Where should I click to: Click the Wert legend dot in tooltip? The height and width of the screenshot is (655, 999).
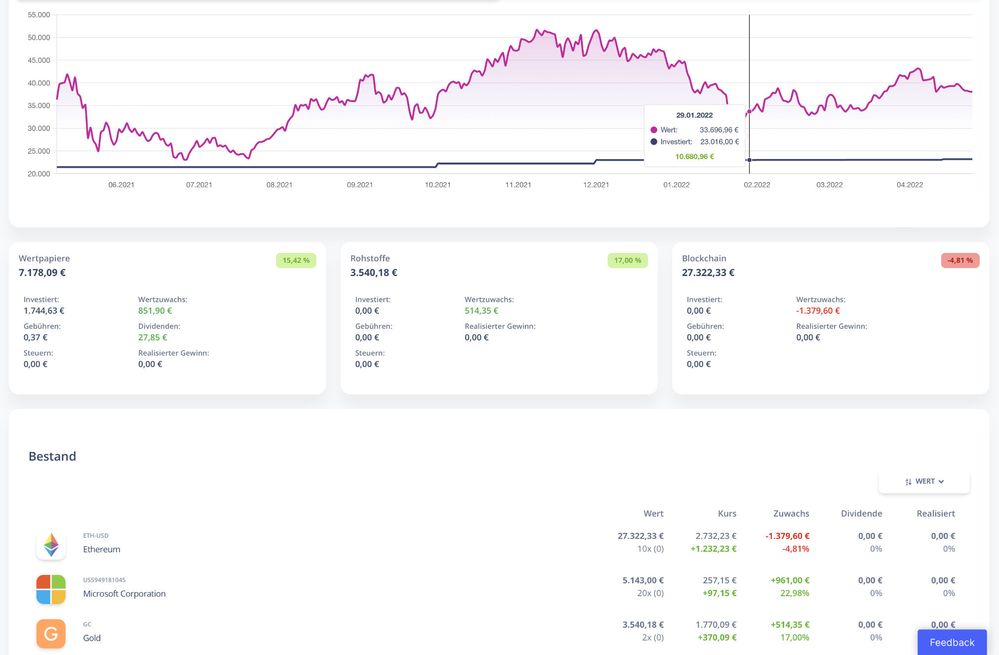(x=654, y=129)
